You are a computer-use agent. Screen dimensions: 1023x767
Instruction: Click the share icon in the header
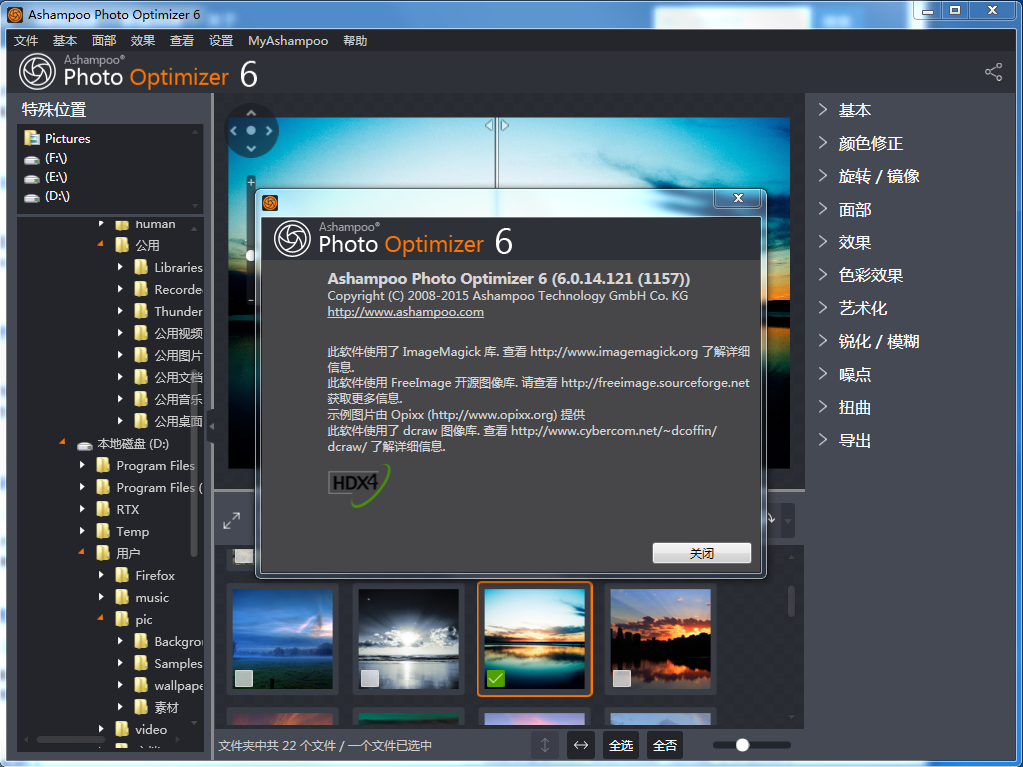click(993, 72)
